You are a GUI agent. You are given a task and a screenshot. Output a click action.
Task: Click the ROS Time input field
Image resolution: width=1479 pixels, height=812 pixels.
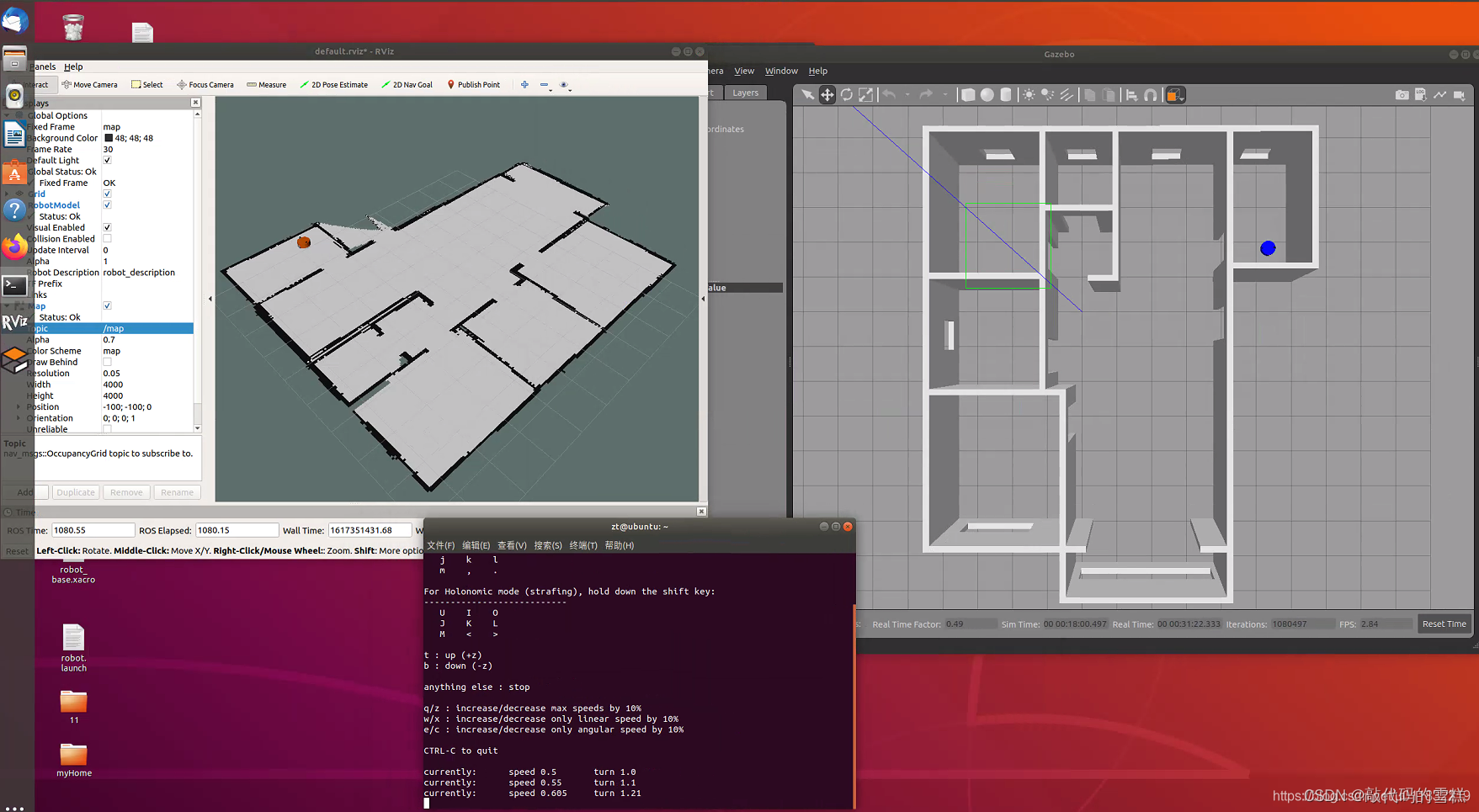93,530
